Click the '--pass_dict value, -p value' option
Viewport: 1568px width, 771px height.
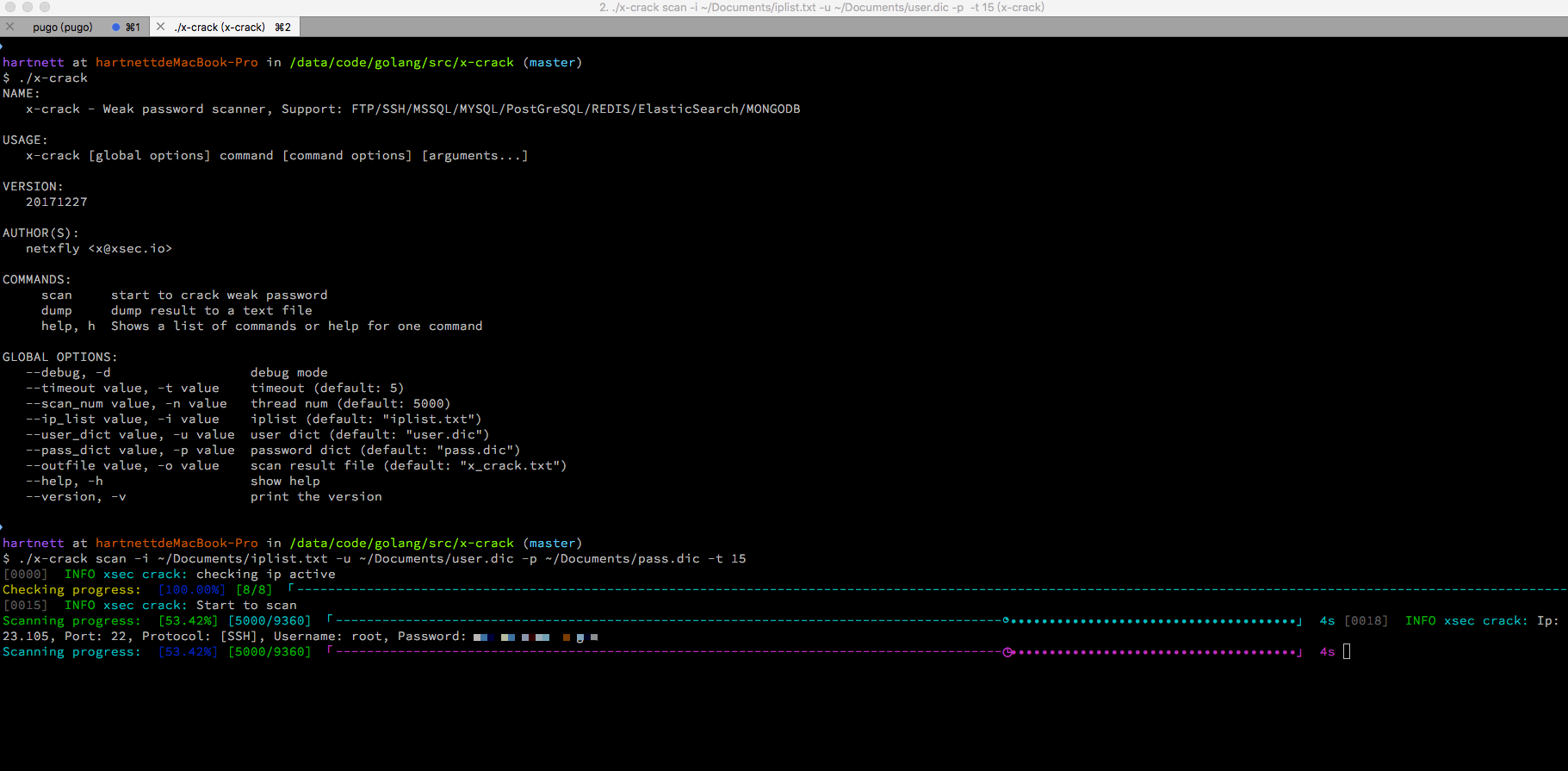click(x=130, y=450)
